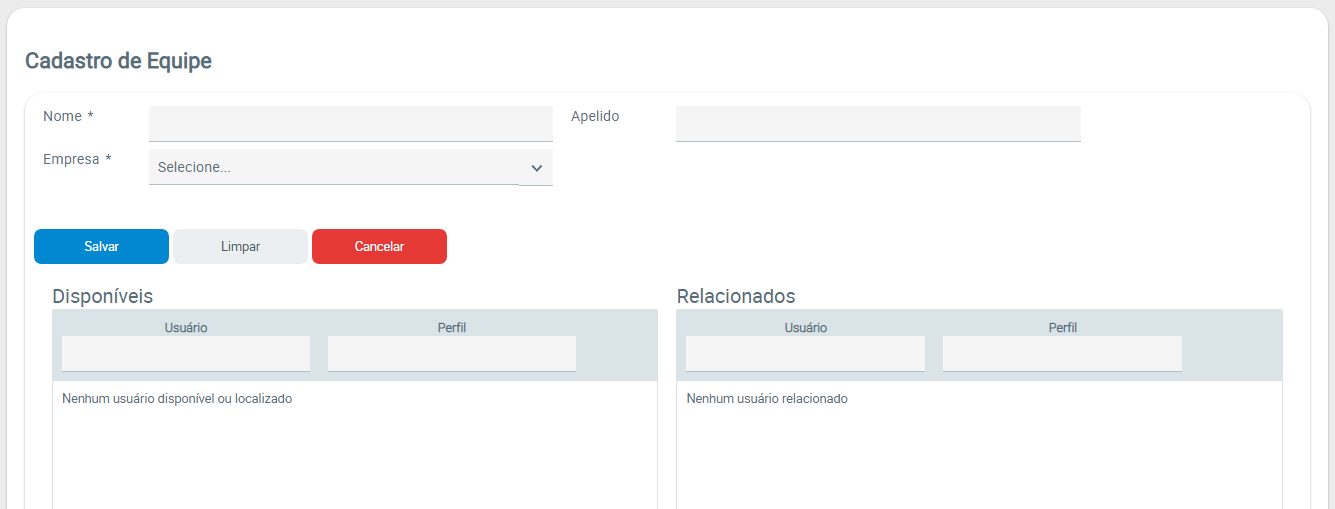The width and height of the screenshot is (1335, 509).
Task: Click the Disponíveis section heading
Action: pyautogui.click(x=102, y=296)
